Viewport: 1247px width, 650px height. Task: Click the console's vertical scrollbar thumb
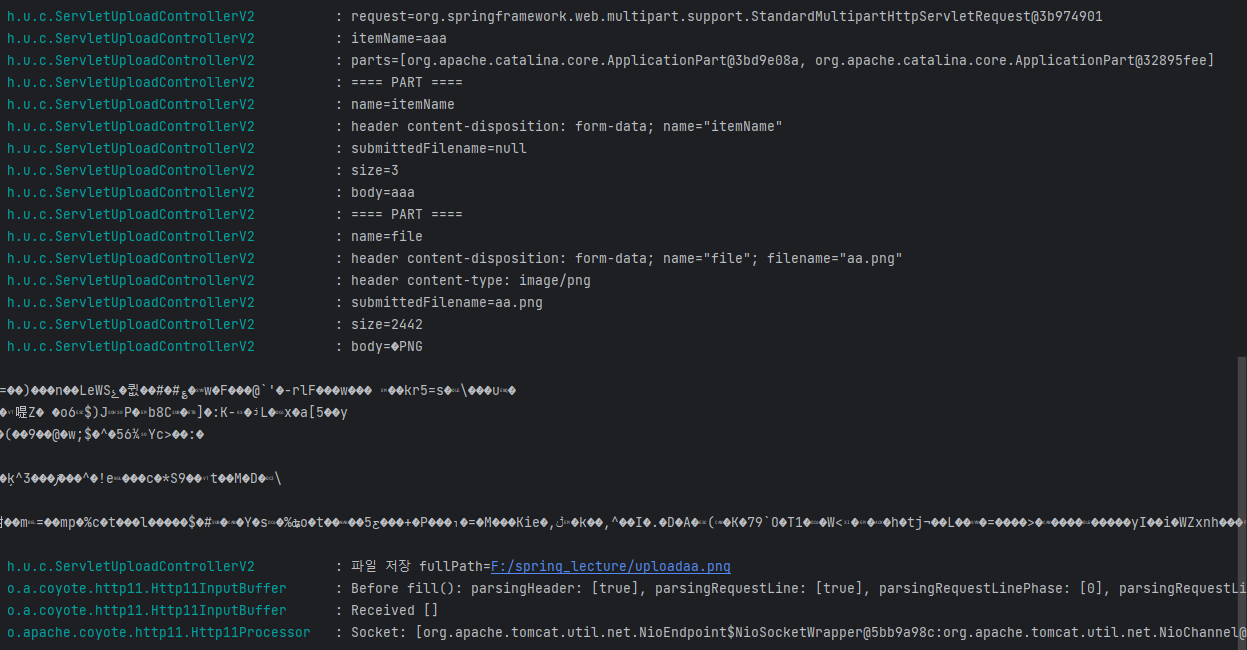(1242, 503)
